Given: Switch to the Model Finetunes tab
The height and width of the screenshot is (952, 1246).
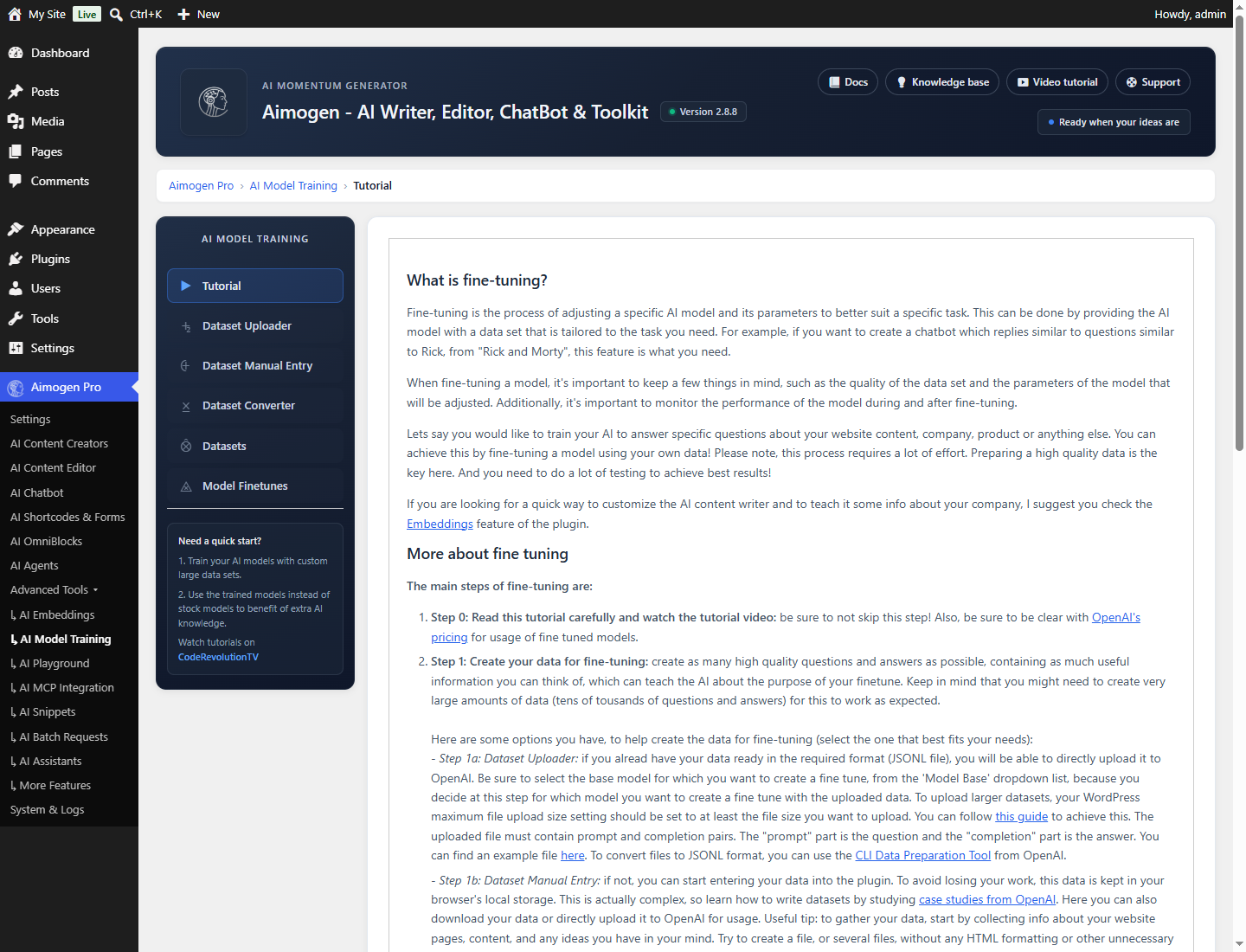Looking at the screenshot, I should 255,486.
